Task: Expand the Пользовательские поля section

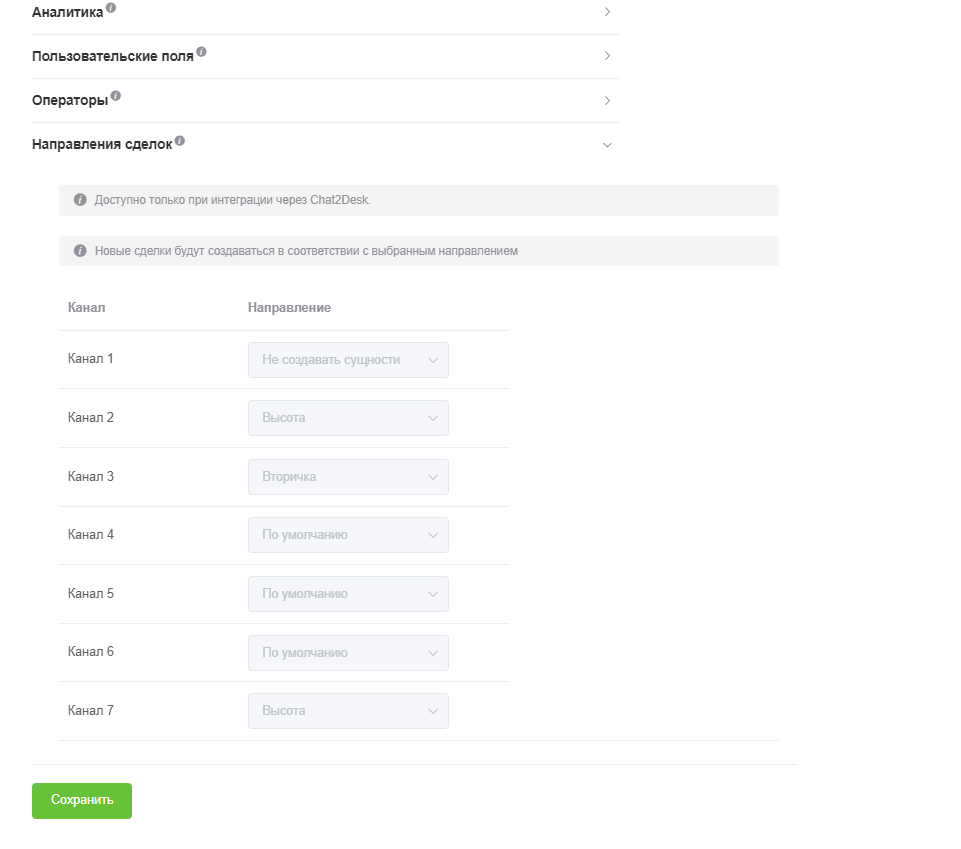Action: click(x=607, y=56)
